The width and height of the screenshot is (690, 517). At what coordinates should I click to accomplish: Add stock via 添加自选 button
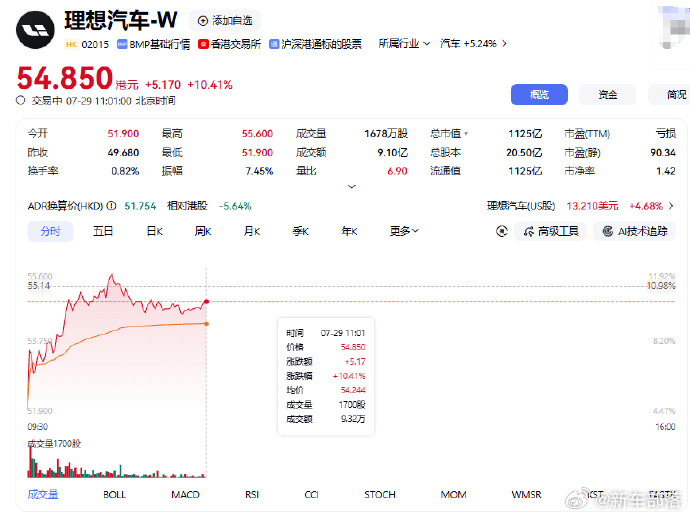coord(225,21)
